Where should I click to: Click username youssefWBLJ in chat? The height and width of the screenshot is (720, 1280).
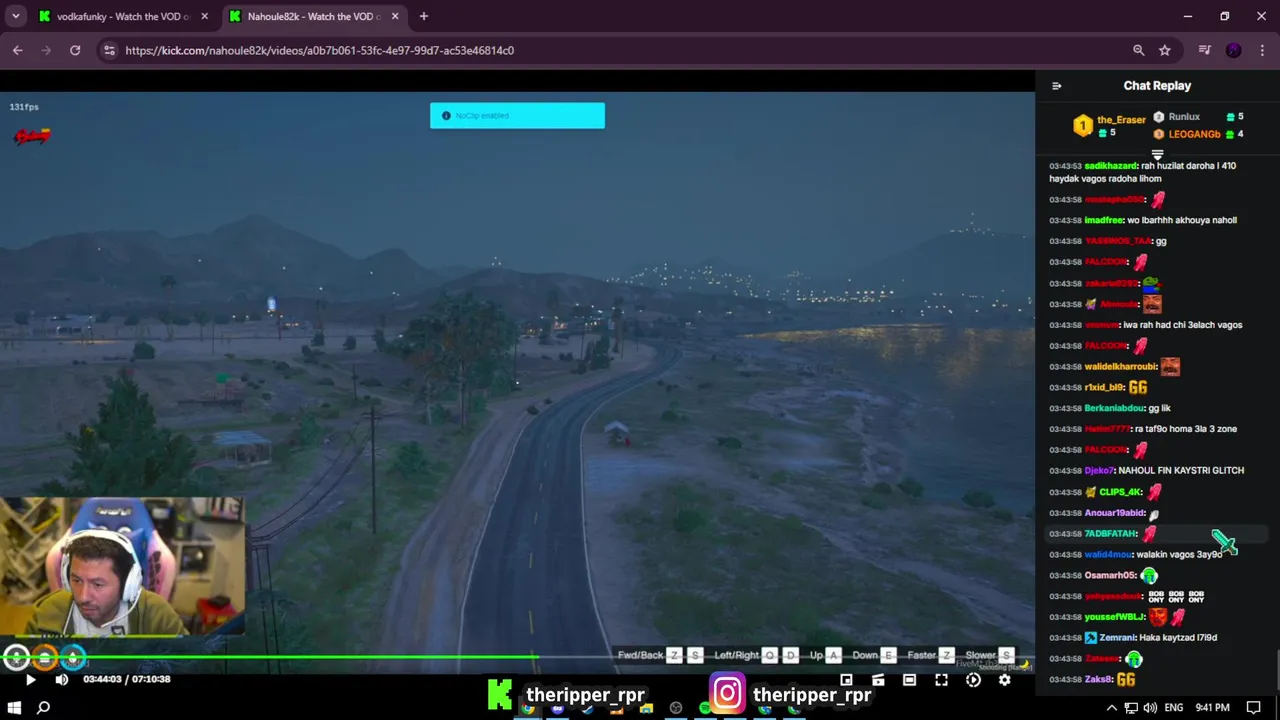click(x=1114, y=617)
